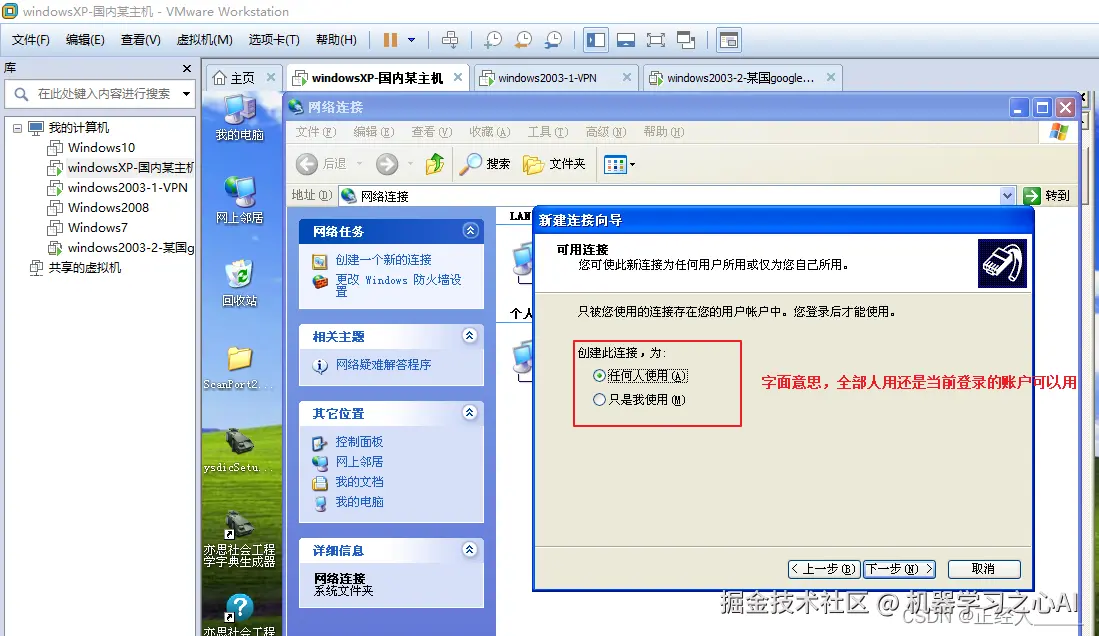This screenshot has width=1099, height=636.
Task: Click 搜索 search toolbar button
Action: [485, 164]
